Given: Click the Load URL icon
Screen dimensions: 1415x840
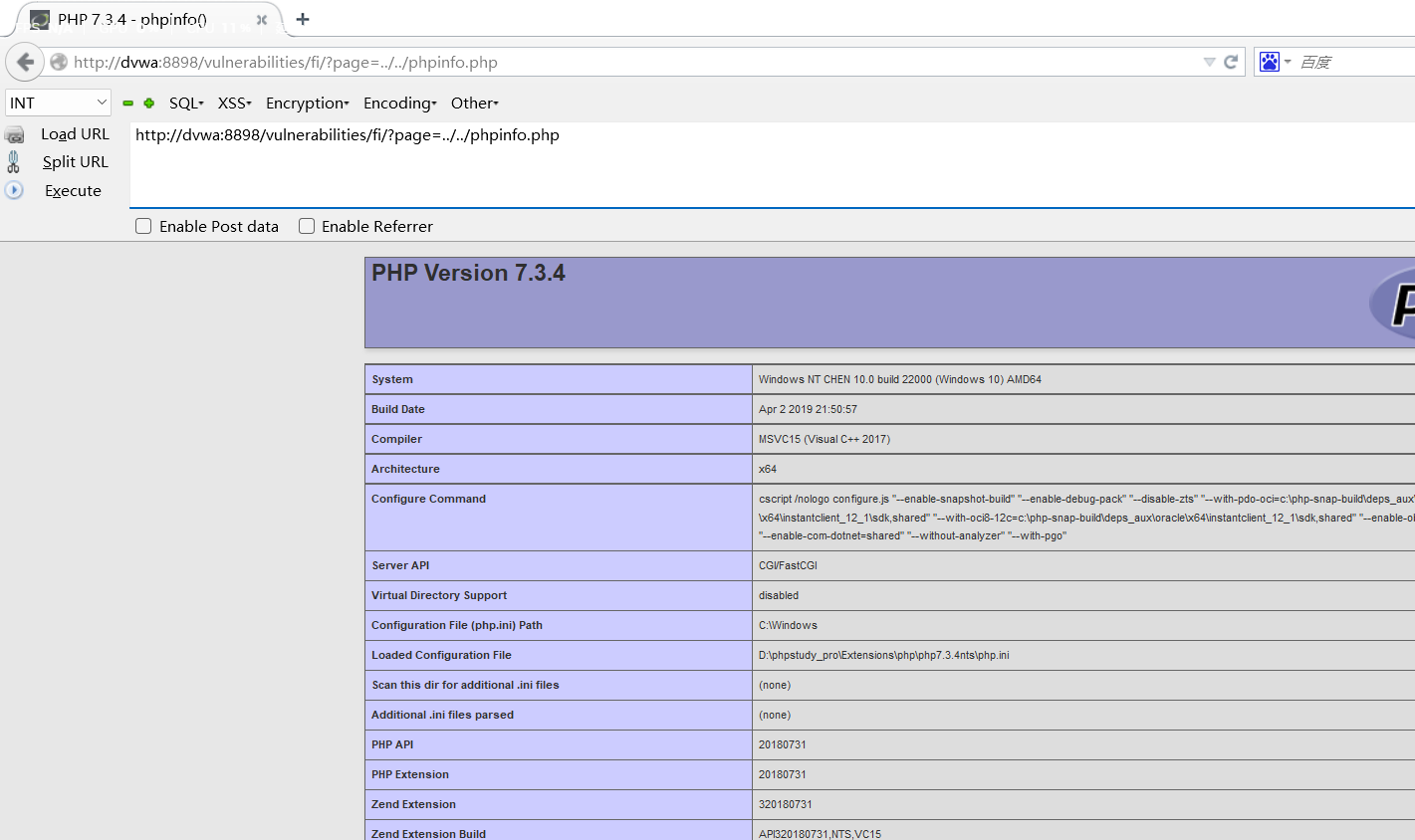Looking at the screenshot, I should (14, 134).
